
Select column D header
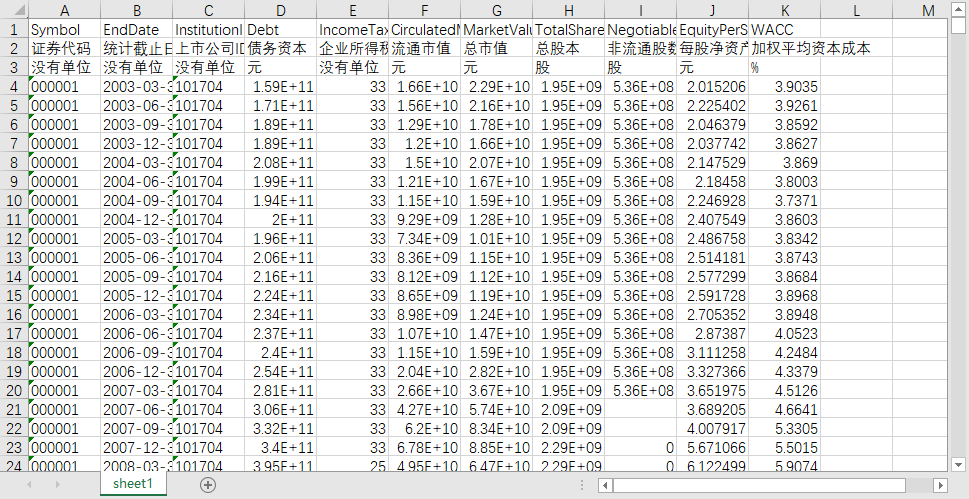tap(281, 10)
